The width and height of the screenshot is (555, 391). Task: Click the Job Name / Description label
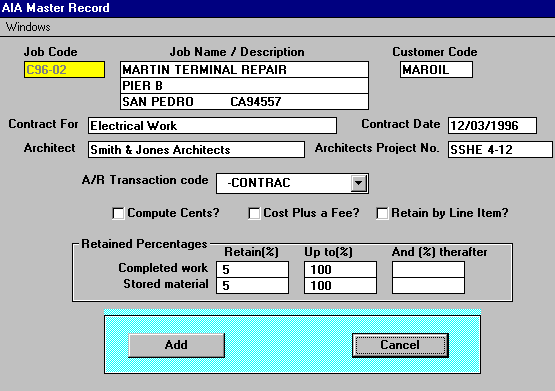click(x=237, y=52)
